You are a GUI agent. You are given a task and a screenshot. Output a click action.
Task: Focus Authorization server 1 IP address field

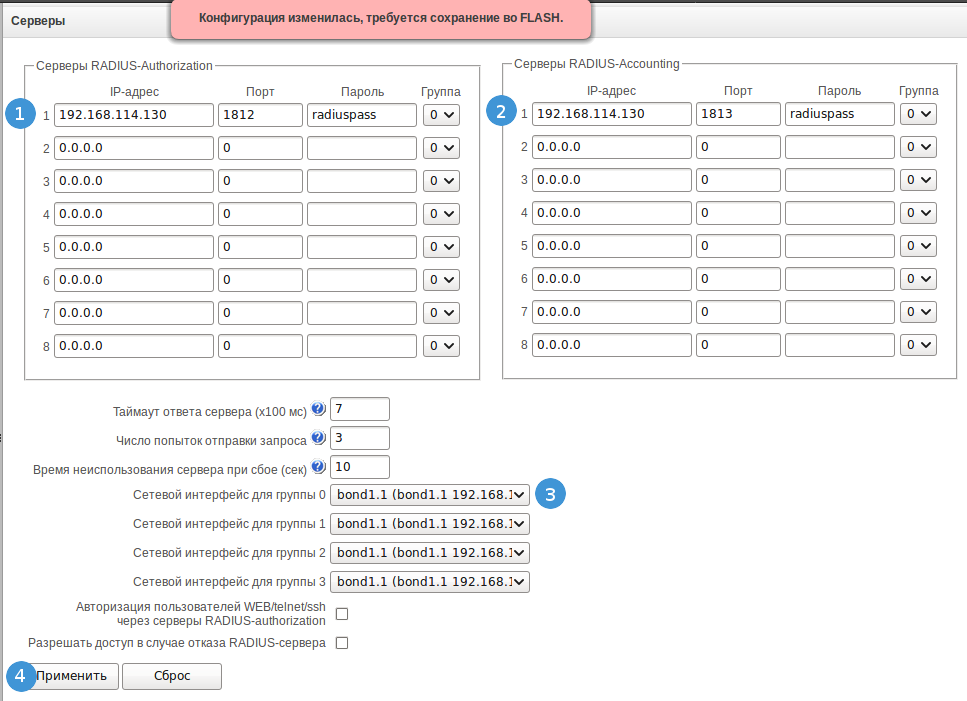point(134,115)
